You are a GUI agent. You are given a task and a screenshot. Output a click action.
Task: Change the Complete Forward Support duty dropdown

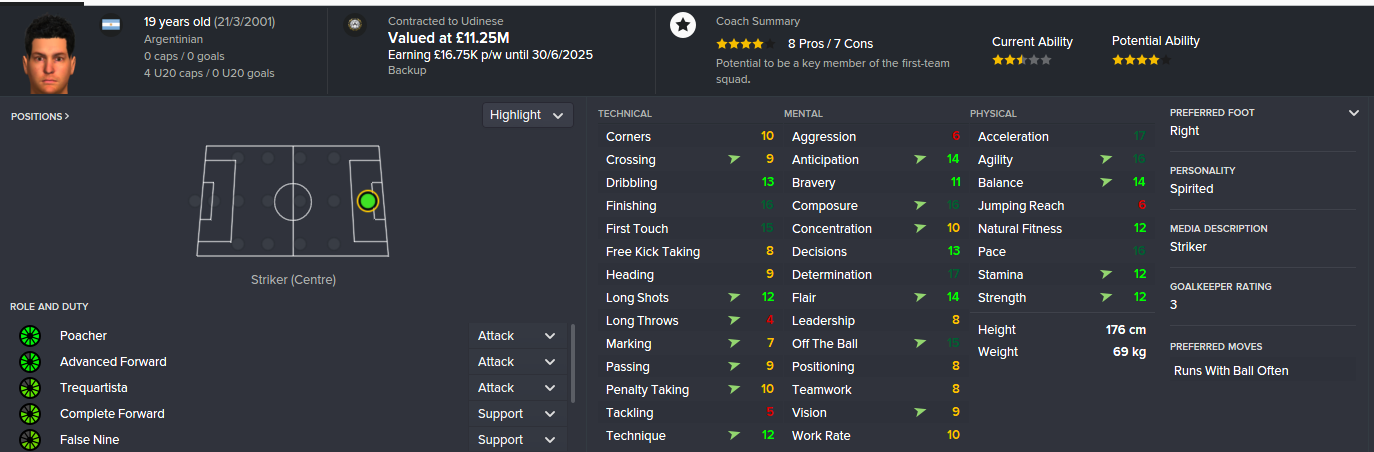[516, 414]
